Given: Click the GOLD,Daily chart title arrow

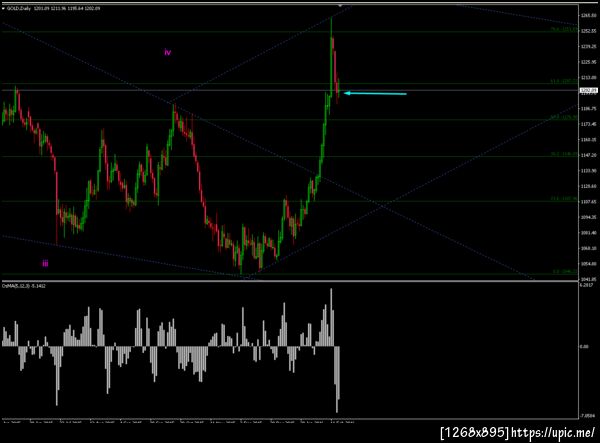Looking at the screenshot, I should point(3,8).
